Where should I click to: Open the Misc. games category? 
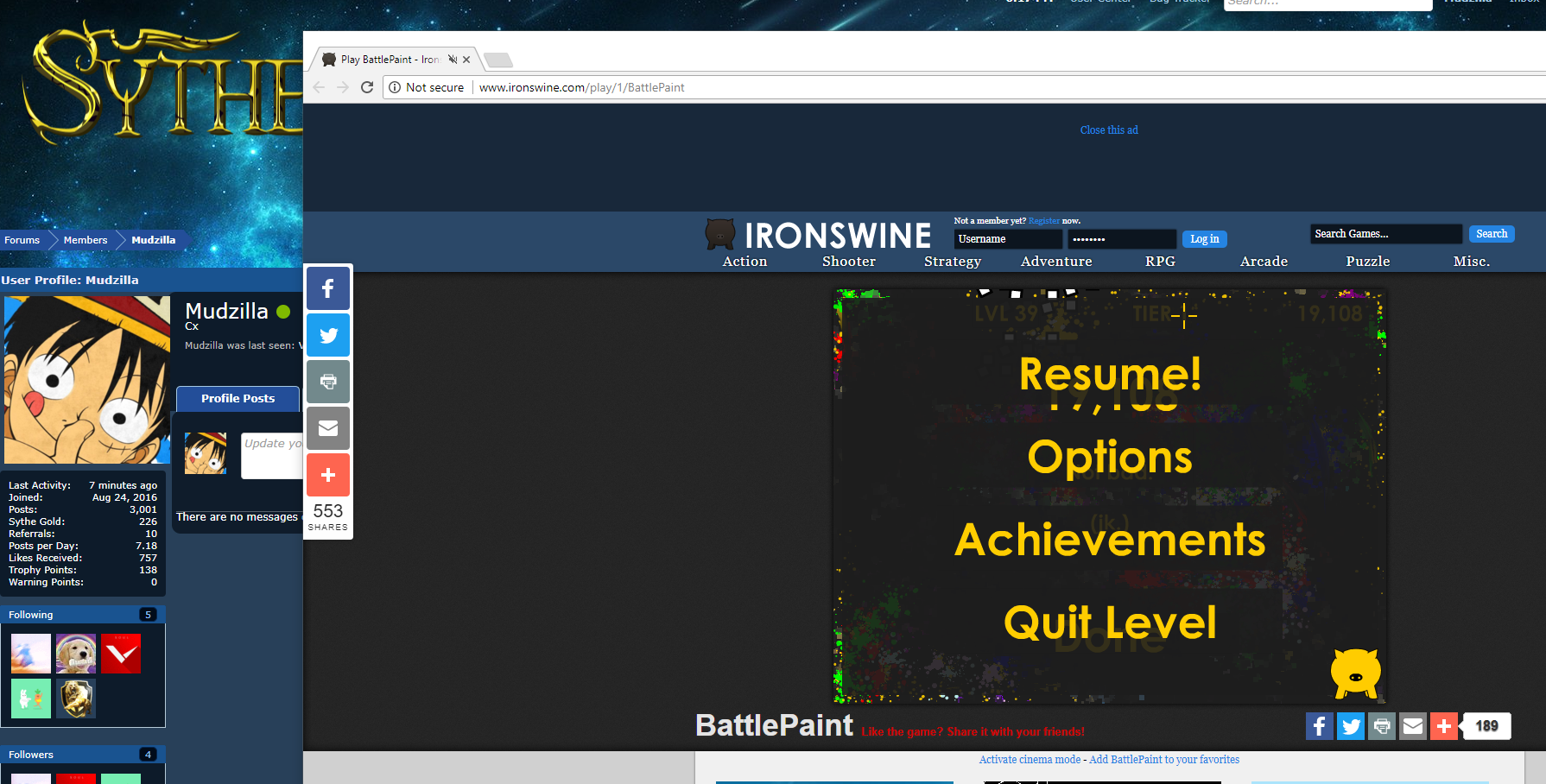click(x=1472, y=262)
